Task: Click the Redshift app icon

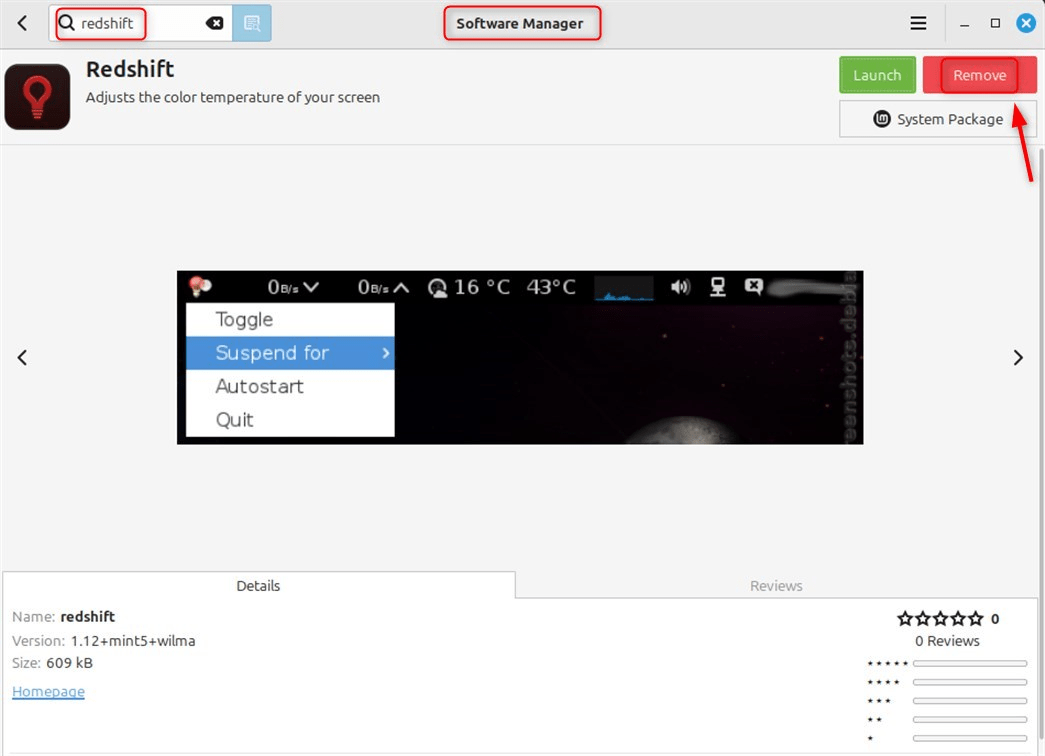Action: (37, 97)
